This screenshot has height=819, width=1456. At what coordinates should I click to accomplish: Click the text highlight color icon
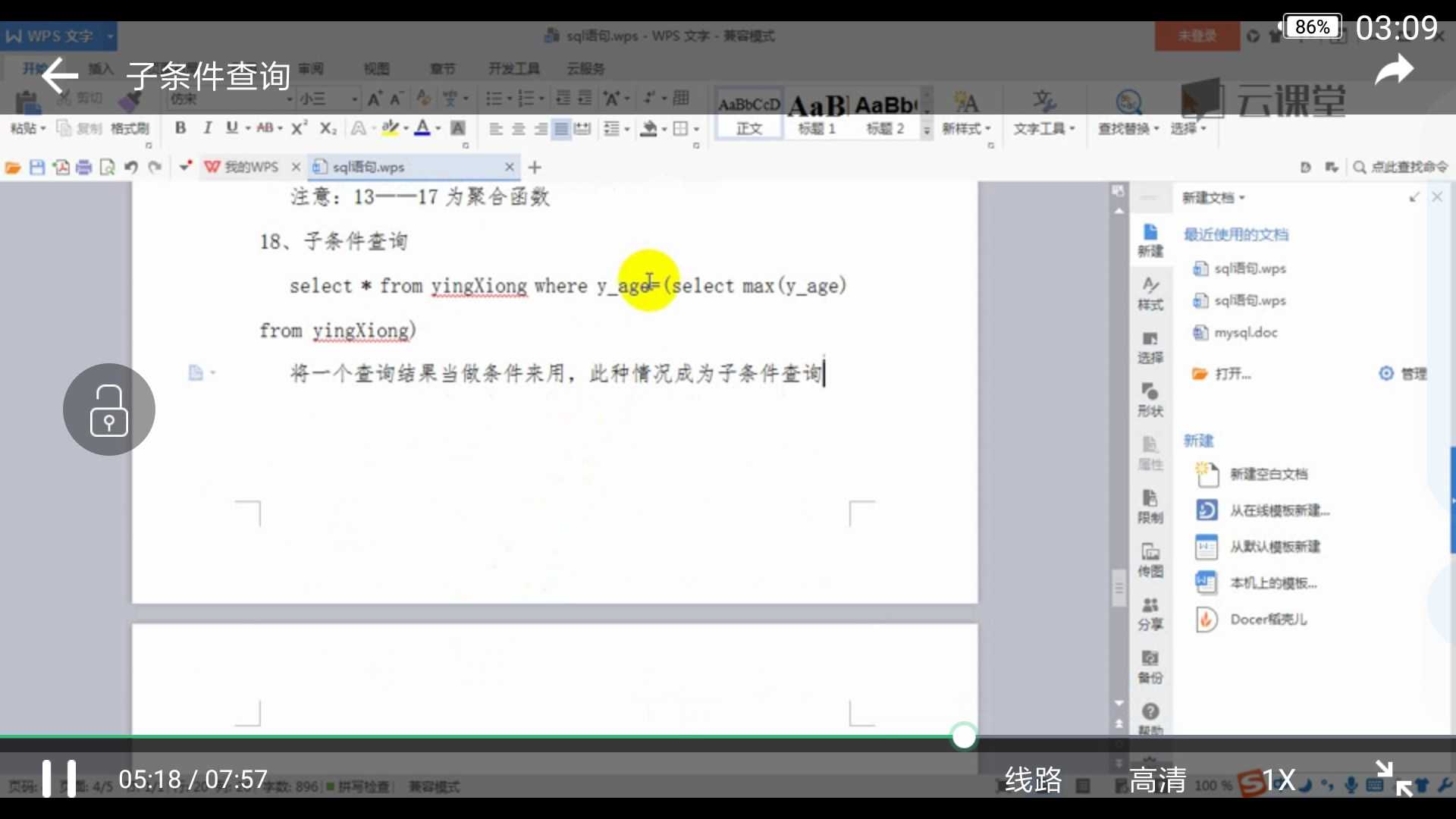tap(390, 127)
